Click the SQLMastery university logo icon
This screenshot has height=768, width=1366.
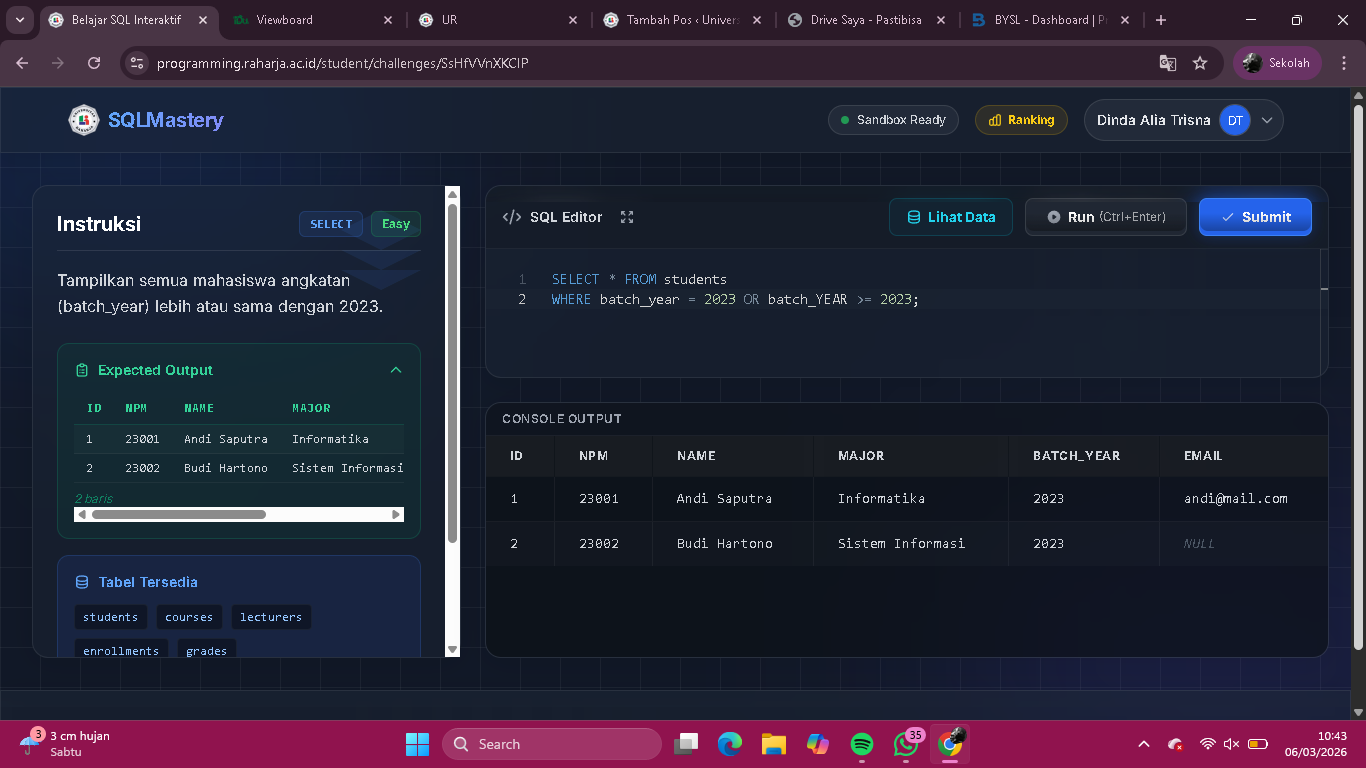click(x=84, y=120)
